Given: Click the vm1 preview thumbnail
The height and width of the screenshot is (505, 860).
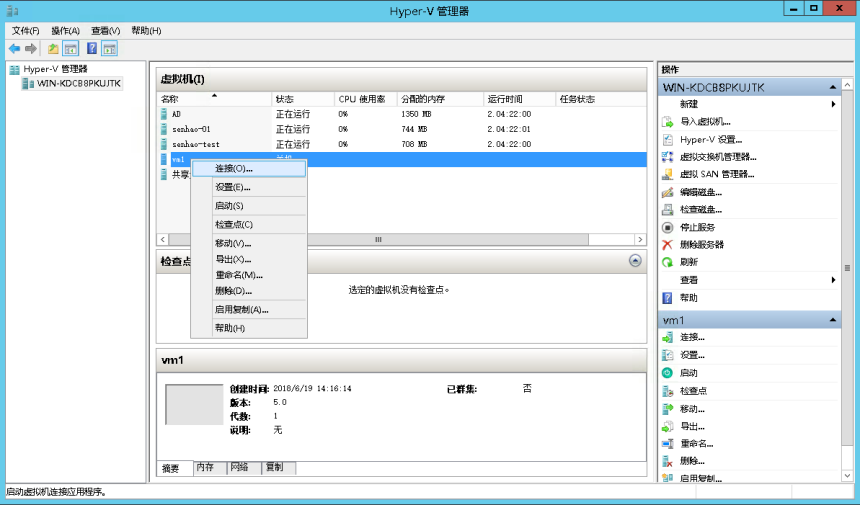Looking at the screenshot, I should click(194, 405).
